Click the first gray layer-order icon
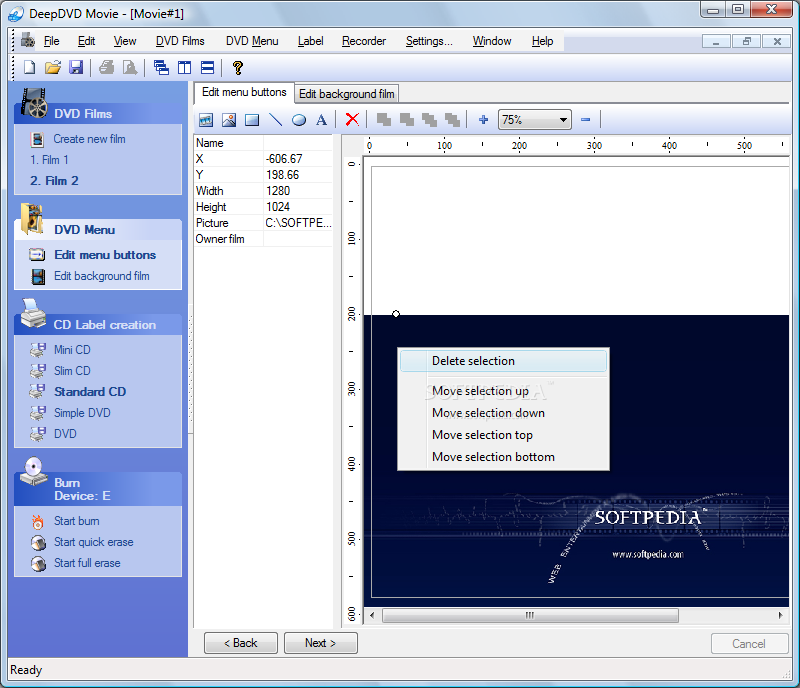 pos(384,120)
